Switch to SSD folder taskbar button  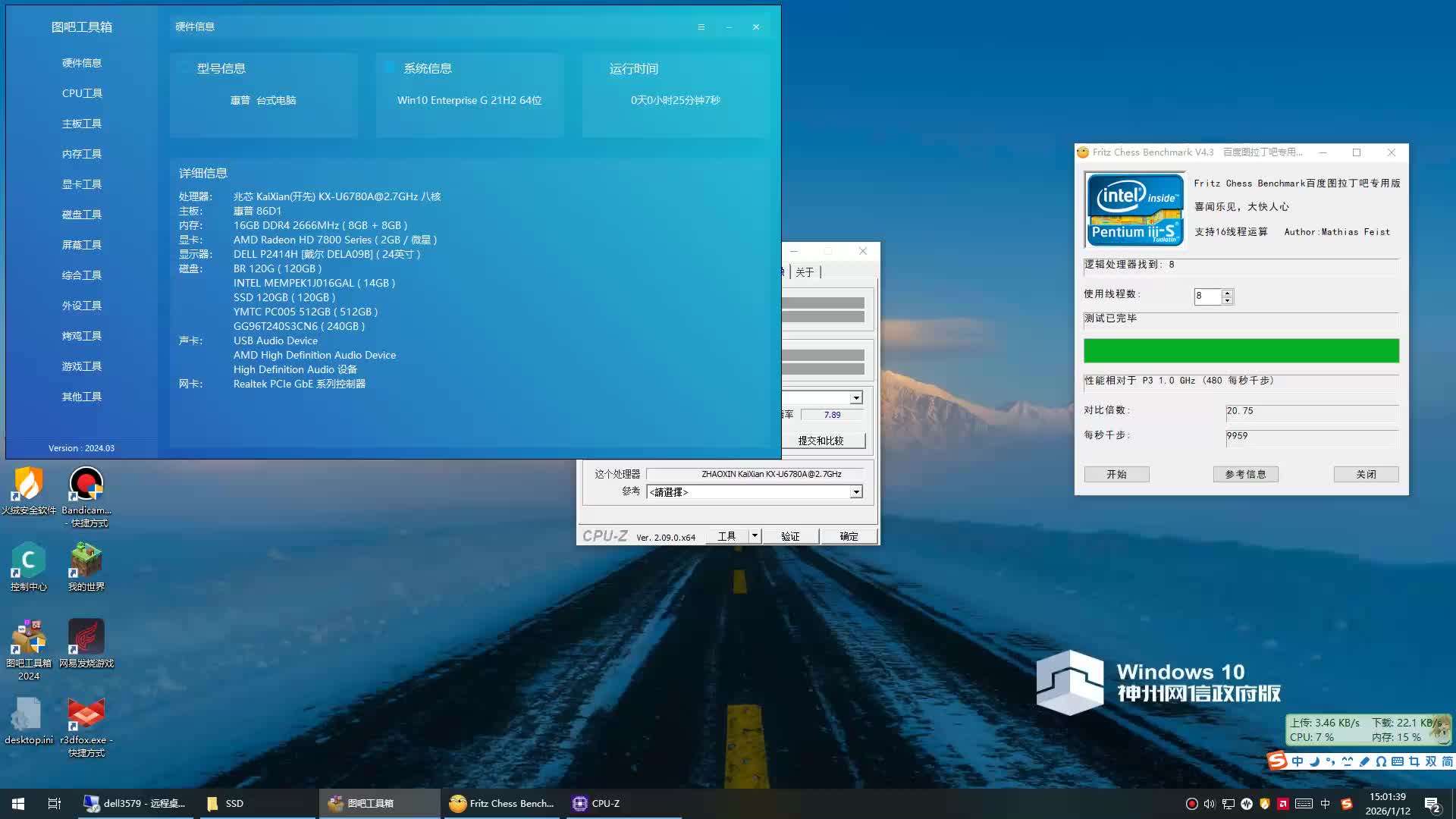tap(258, 803)
